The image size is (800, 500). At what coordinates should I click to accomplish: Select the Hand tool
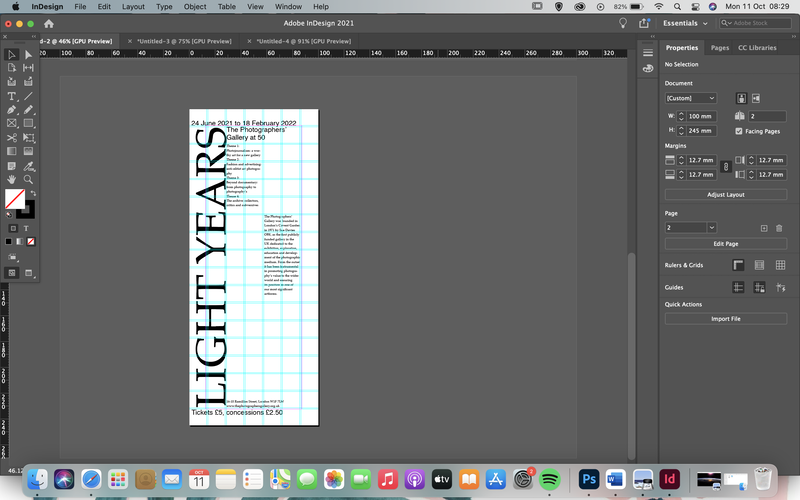11,180
